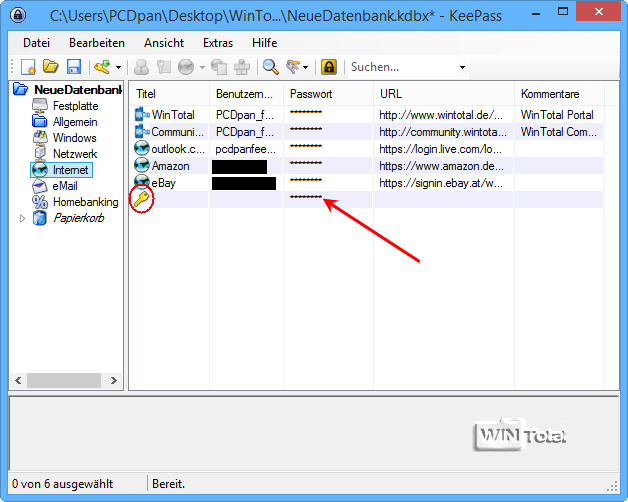Viewport: 628px width, 502px height.
Task: Click the signin.ebay.at URL cell
Action: tap(441, 183)
